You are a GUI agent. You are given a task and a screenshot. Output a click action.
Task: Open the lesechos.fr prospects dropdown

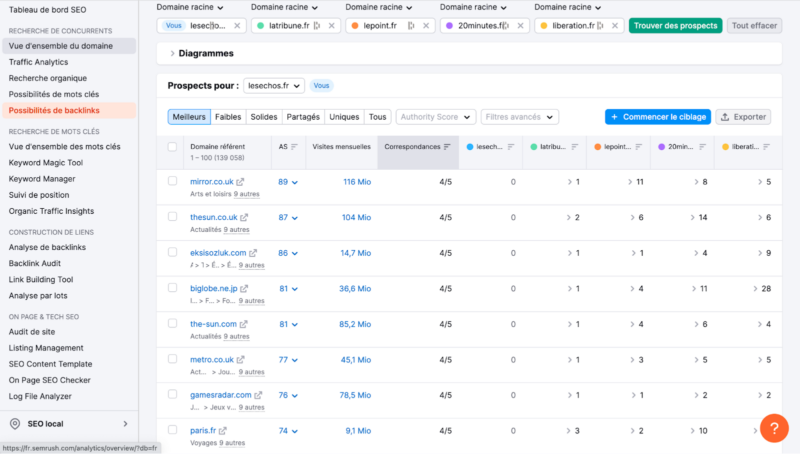pyautogui.click(x=274, y=86)
